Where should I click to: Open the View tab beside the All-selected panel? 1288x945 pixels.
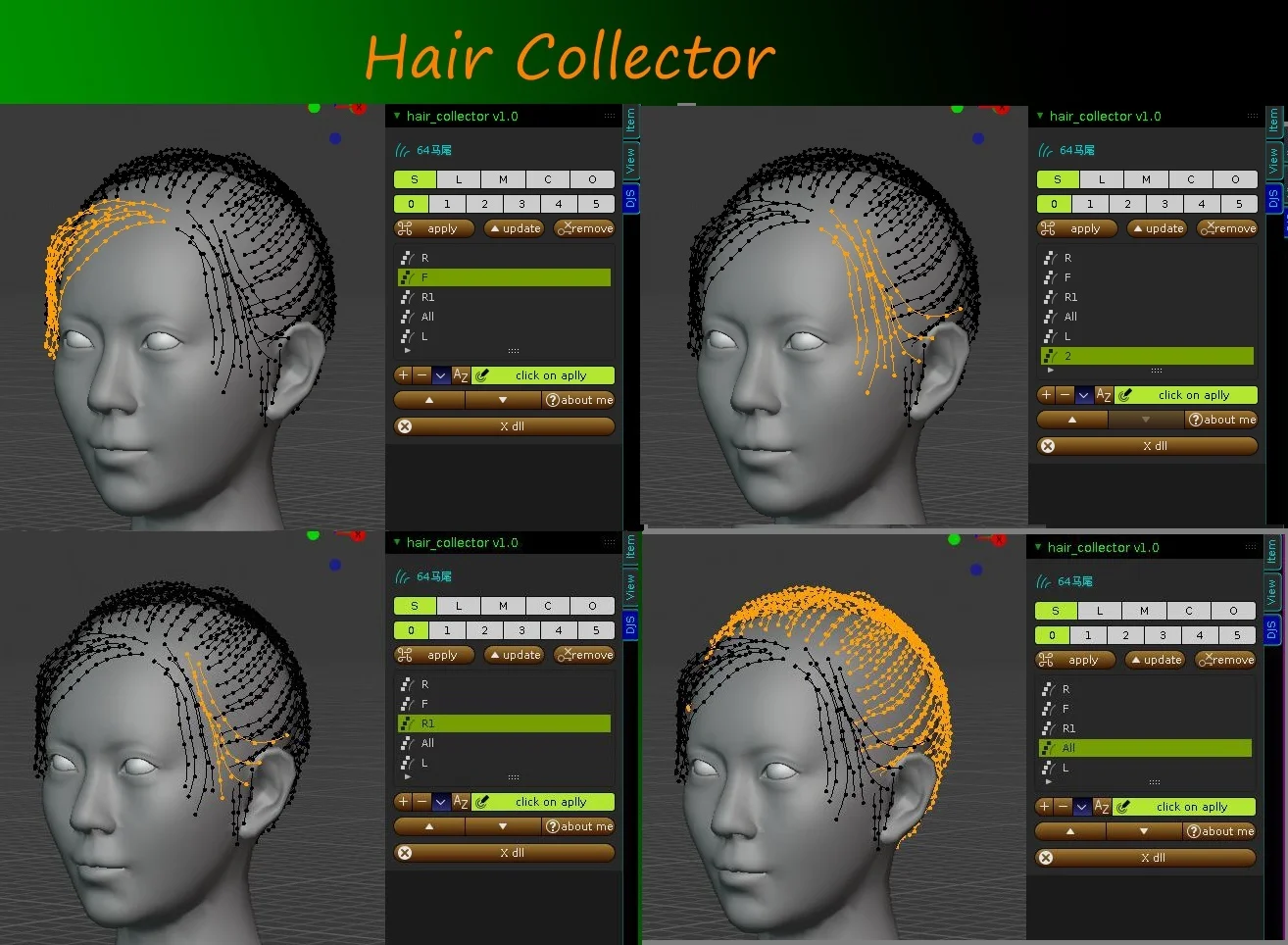point(1271,591)
